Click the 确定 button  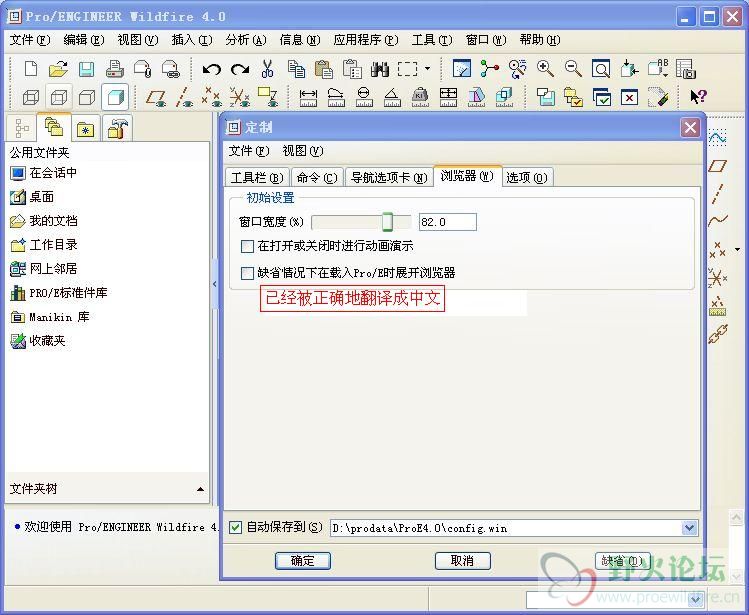[303, 561]
